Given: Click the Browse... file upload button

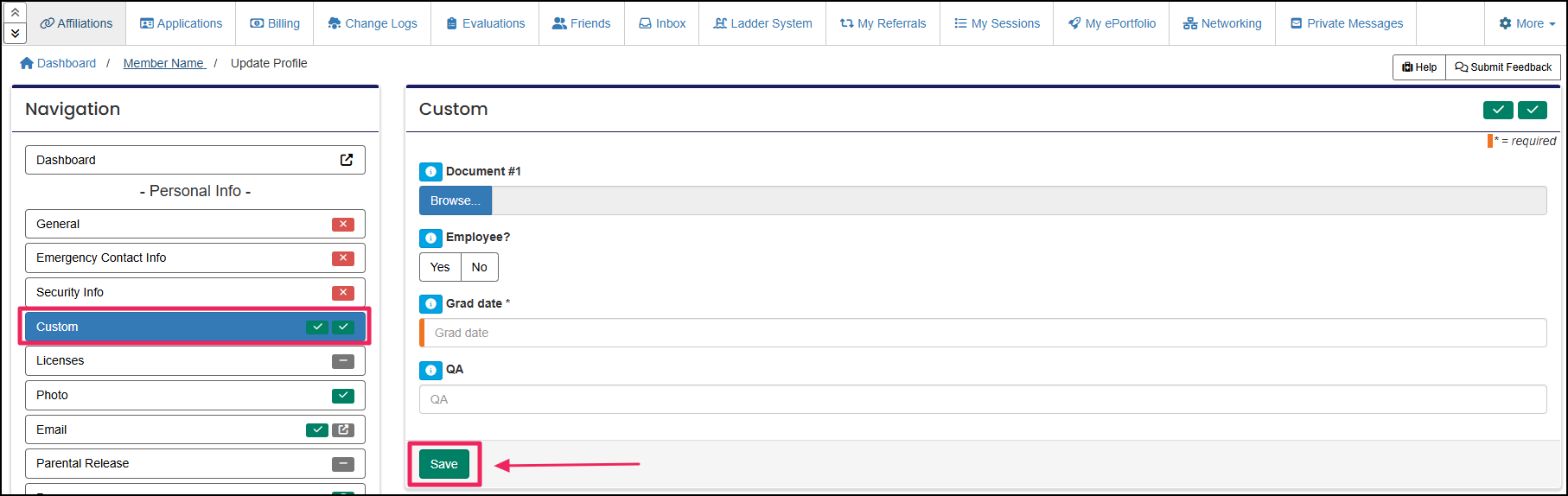Looking at the screenshot, I should click(456, 200).
